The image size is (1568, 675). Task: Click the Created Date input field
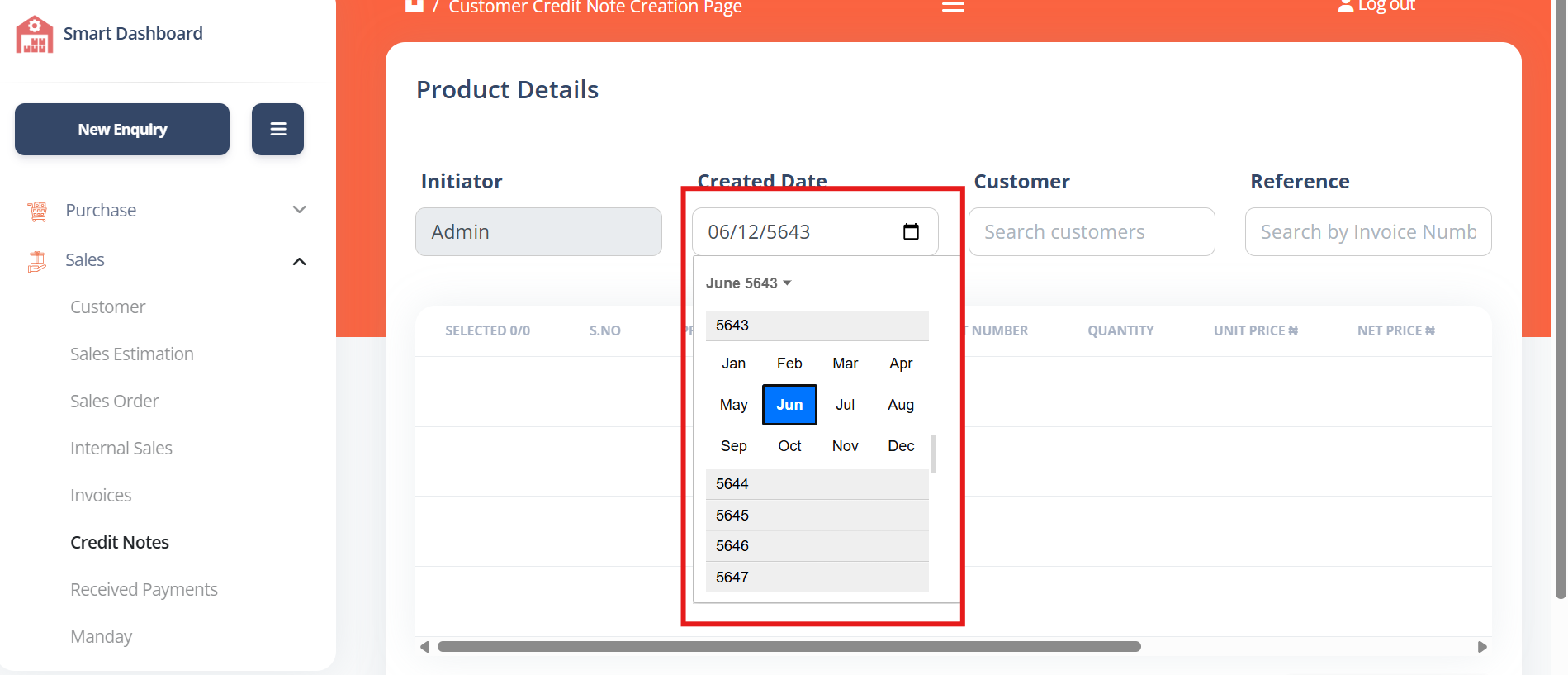coord(815,231)
